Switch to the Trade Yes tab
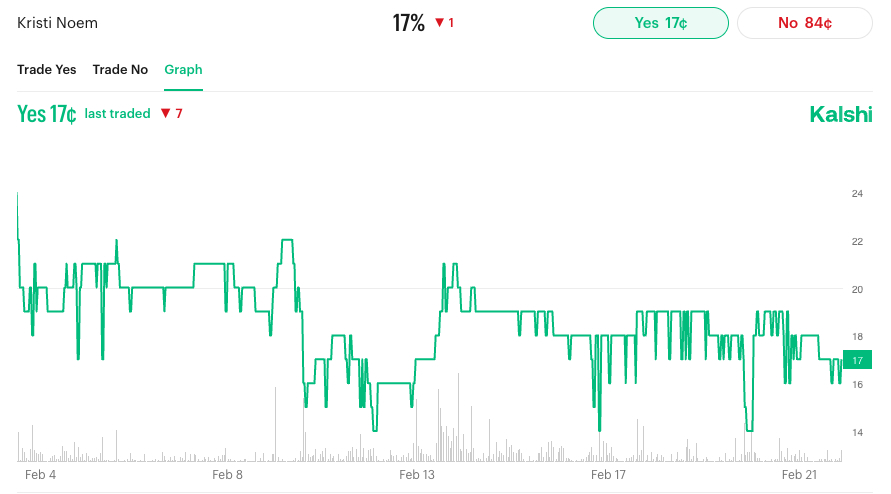This screenshot has width=891, height=494. click(x=46, y=69)
